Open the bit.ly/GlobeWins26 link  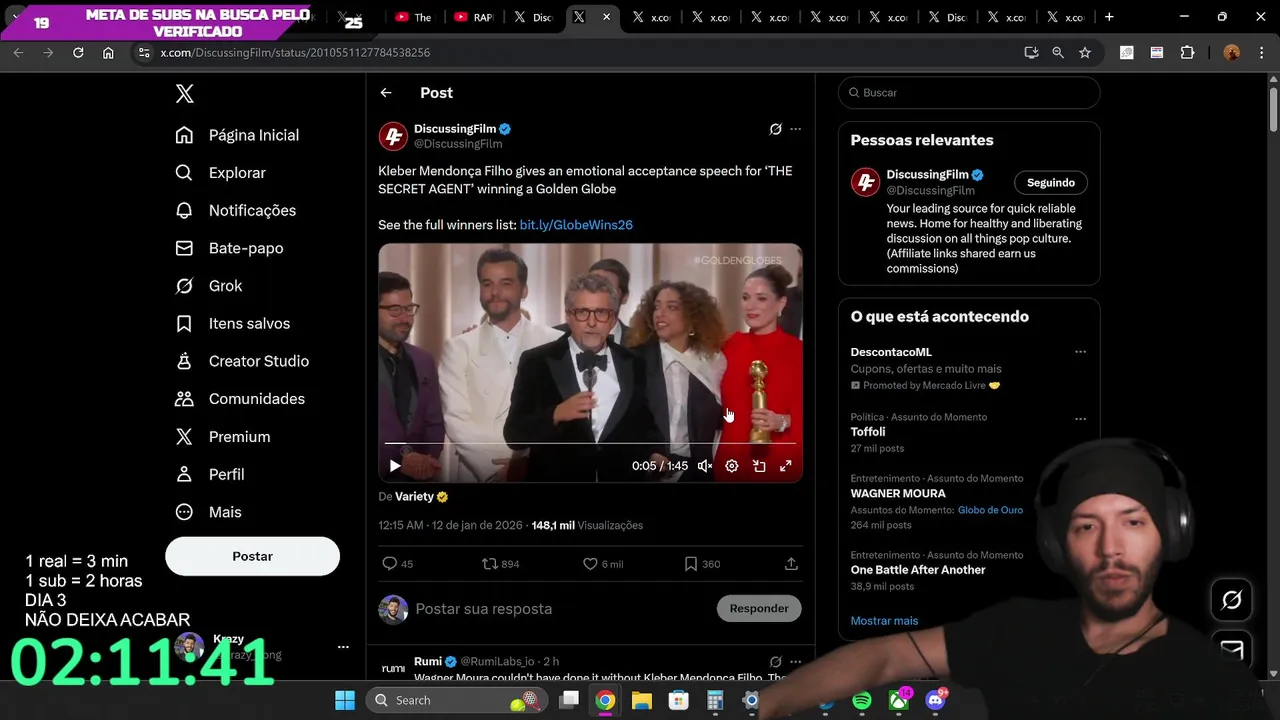(x=576, y=225)
